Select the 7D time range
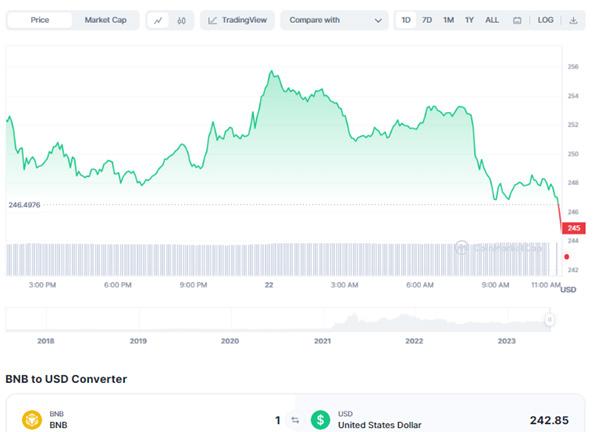The height and width of the screenshot is (432, 602). point(427,20)
